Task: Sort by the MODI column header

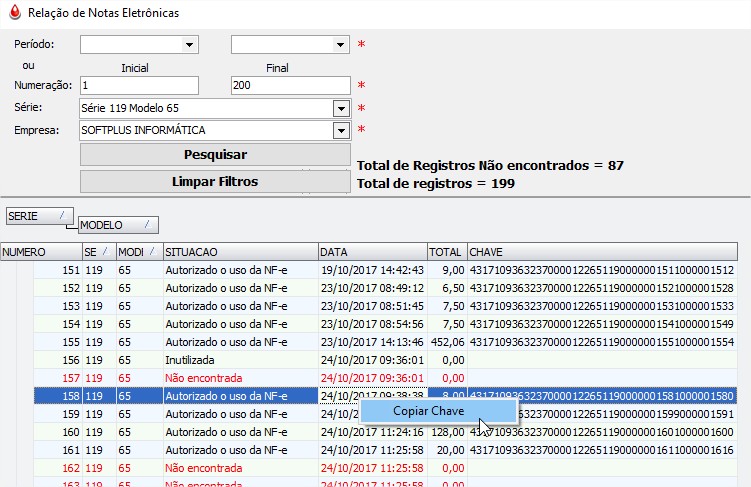Action: pos(139,252)
